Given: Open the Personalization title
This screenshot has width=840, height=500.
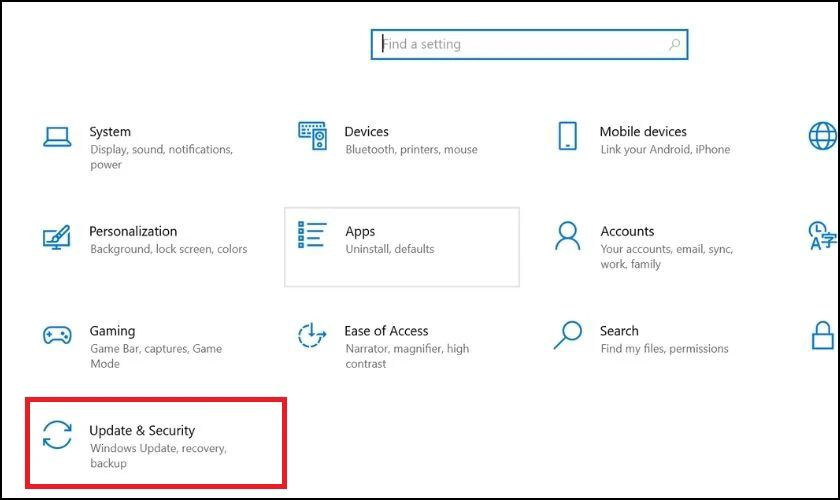Looking at the screenshot, I should coord(133,232).
